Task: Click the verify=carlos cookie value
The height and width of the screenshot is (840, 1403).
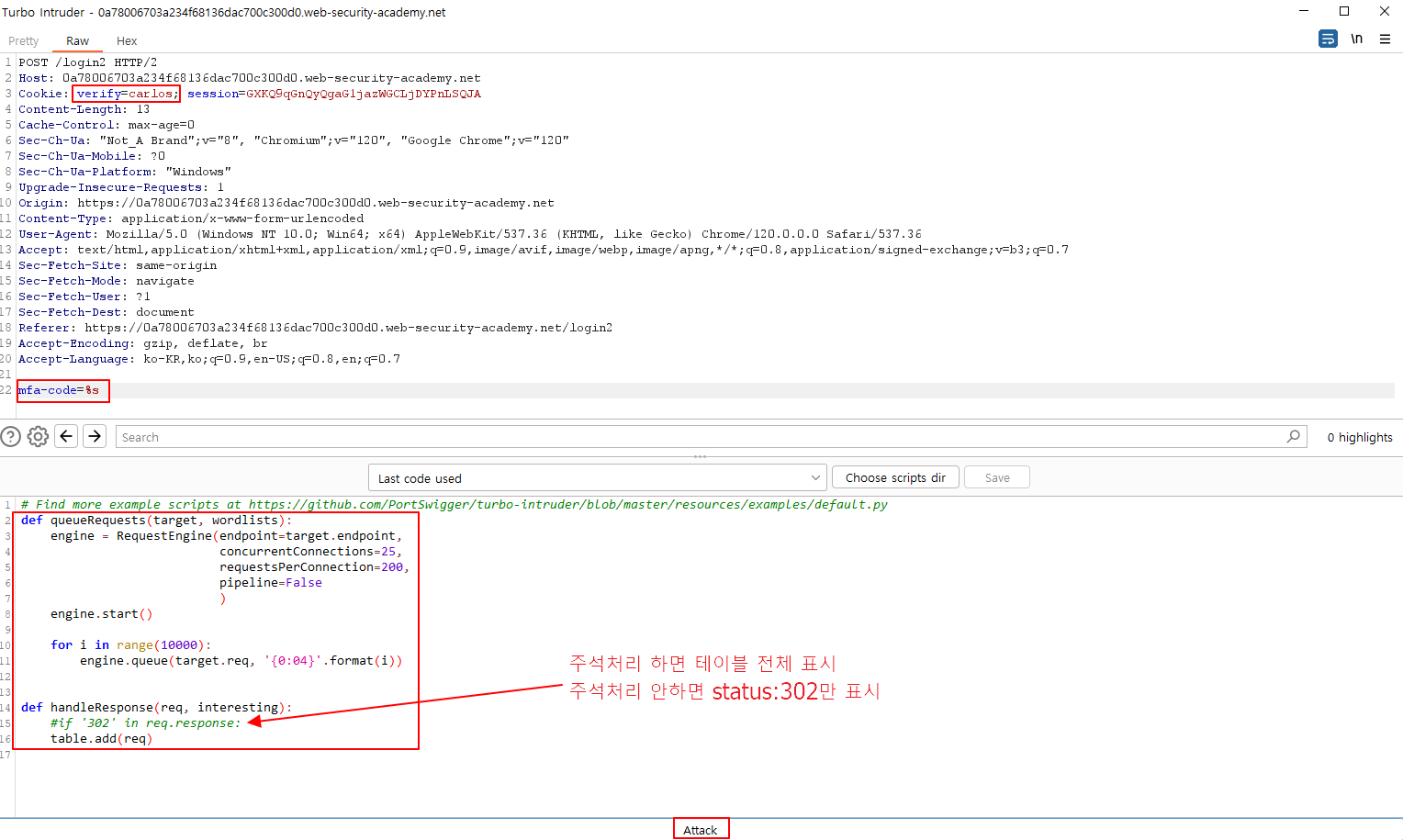Action: coord(126,94)
